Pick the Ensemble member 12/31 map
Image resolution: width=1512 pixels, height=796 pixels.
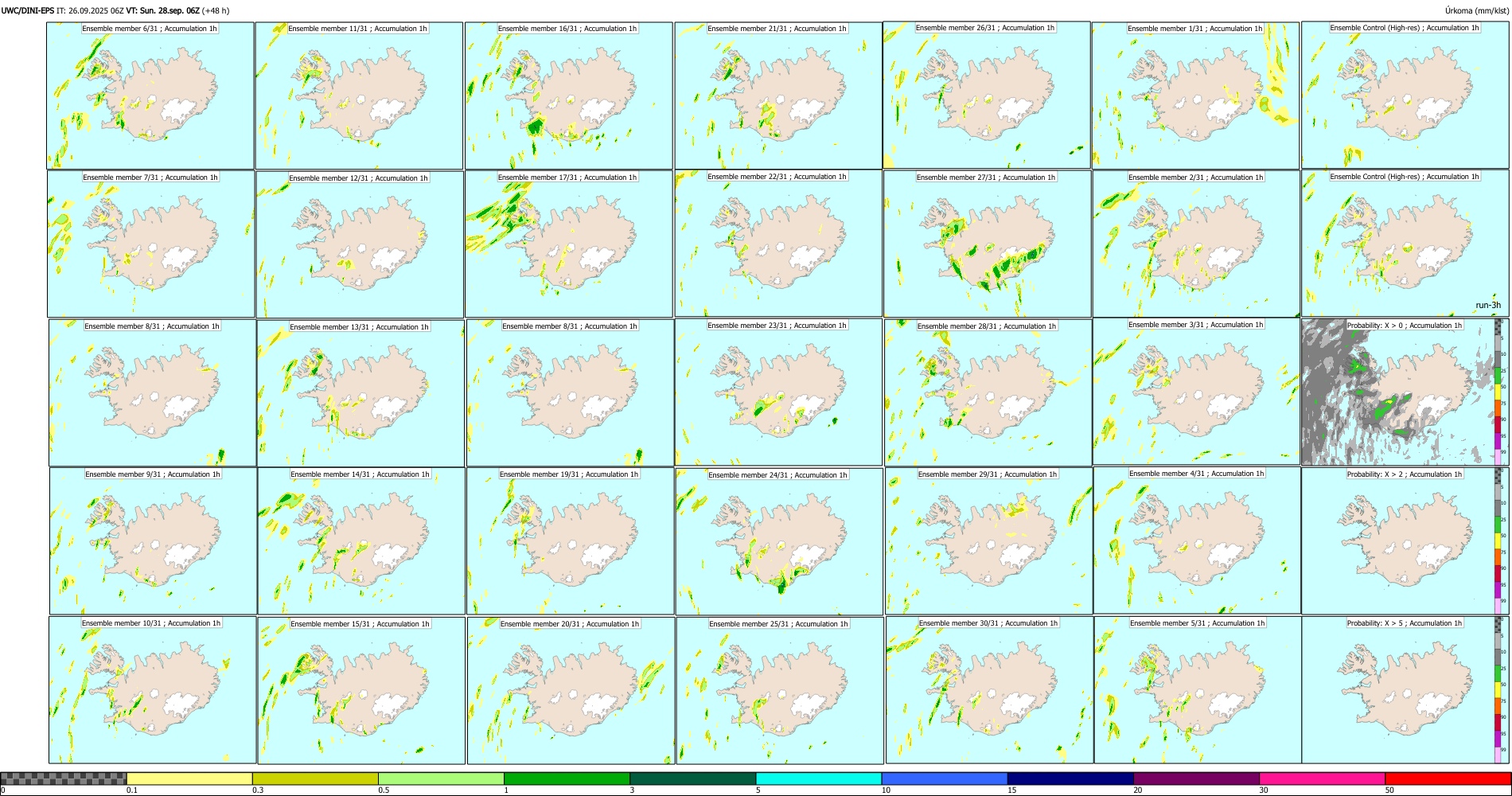[360, 244]
